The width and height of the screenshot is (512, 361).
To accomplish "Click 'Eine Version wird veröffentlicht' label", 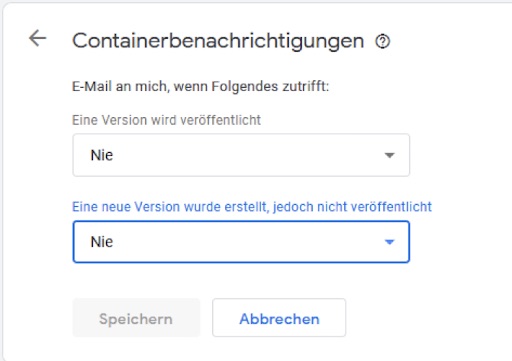I will pos(166,120).
